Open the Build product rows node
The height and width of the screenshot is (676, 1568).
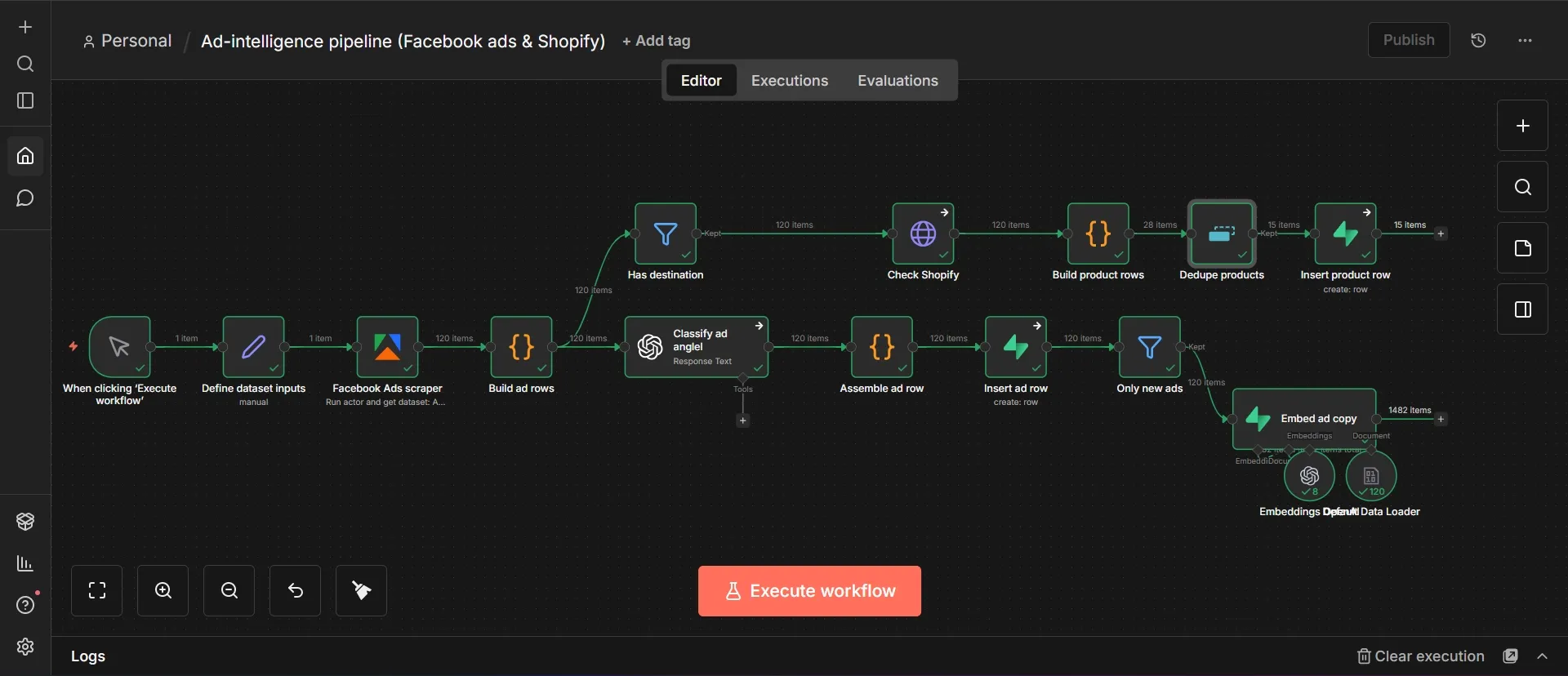click(x=1098, y=233)
